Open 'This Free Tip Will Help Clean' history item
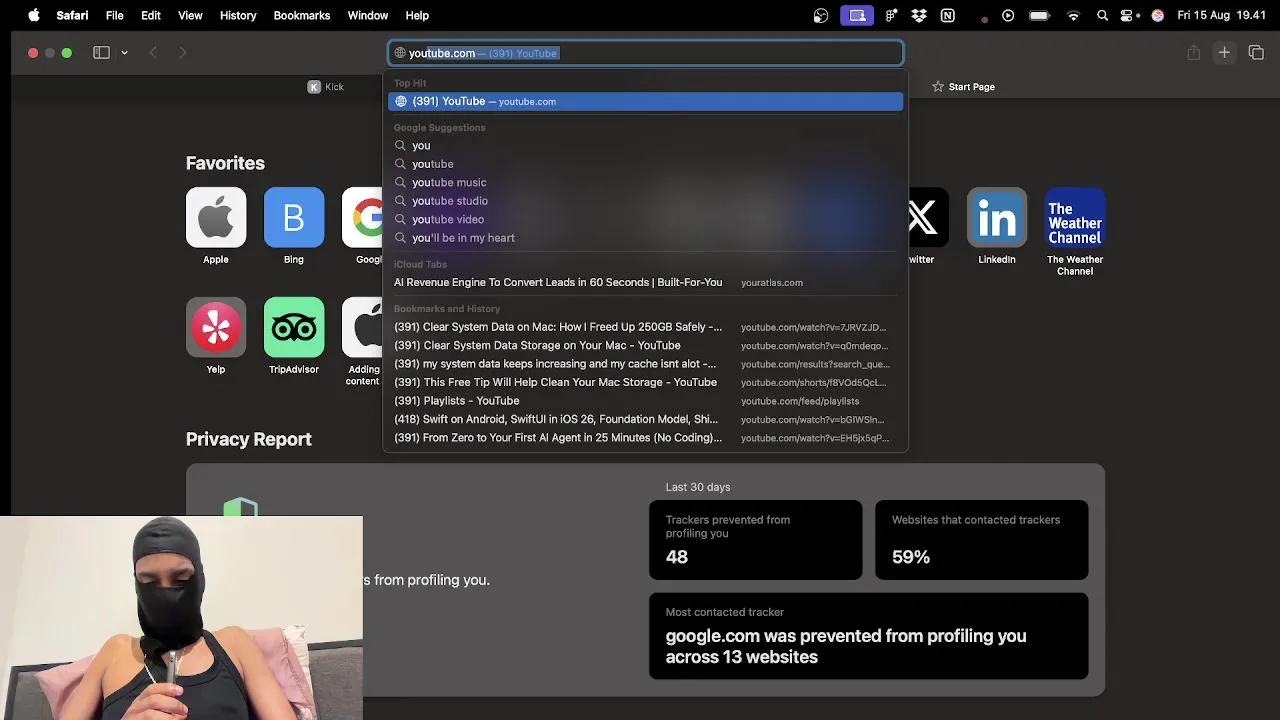Viewport: 1280px width, 720px height. [x=646, y=382]
